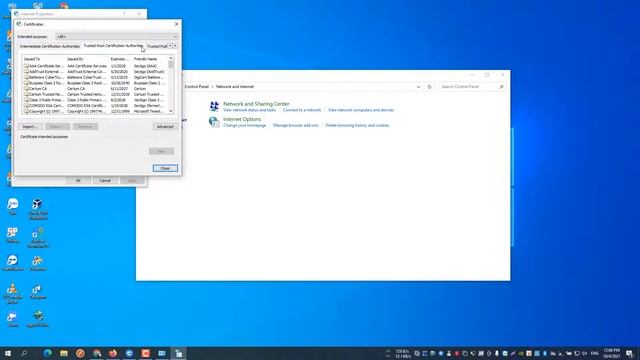This screenshot has width=640, height=360.
Task: Open taskbar search magnifier
Action: (24, 353)
